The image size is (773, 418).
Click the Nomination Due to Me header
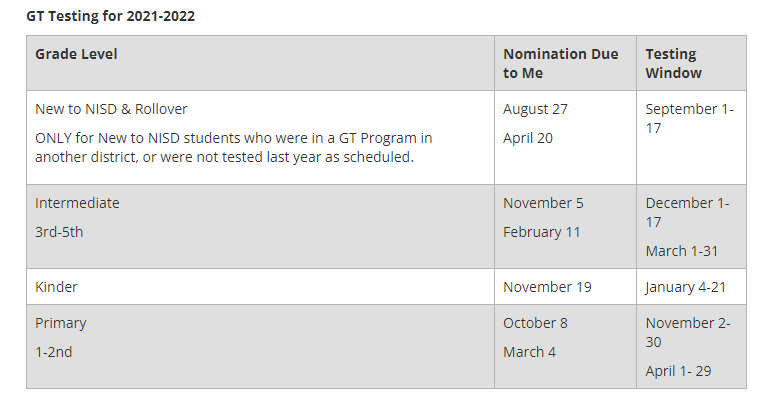click(x=560, y=63)
